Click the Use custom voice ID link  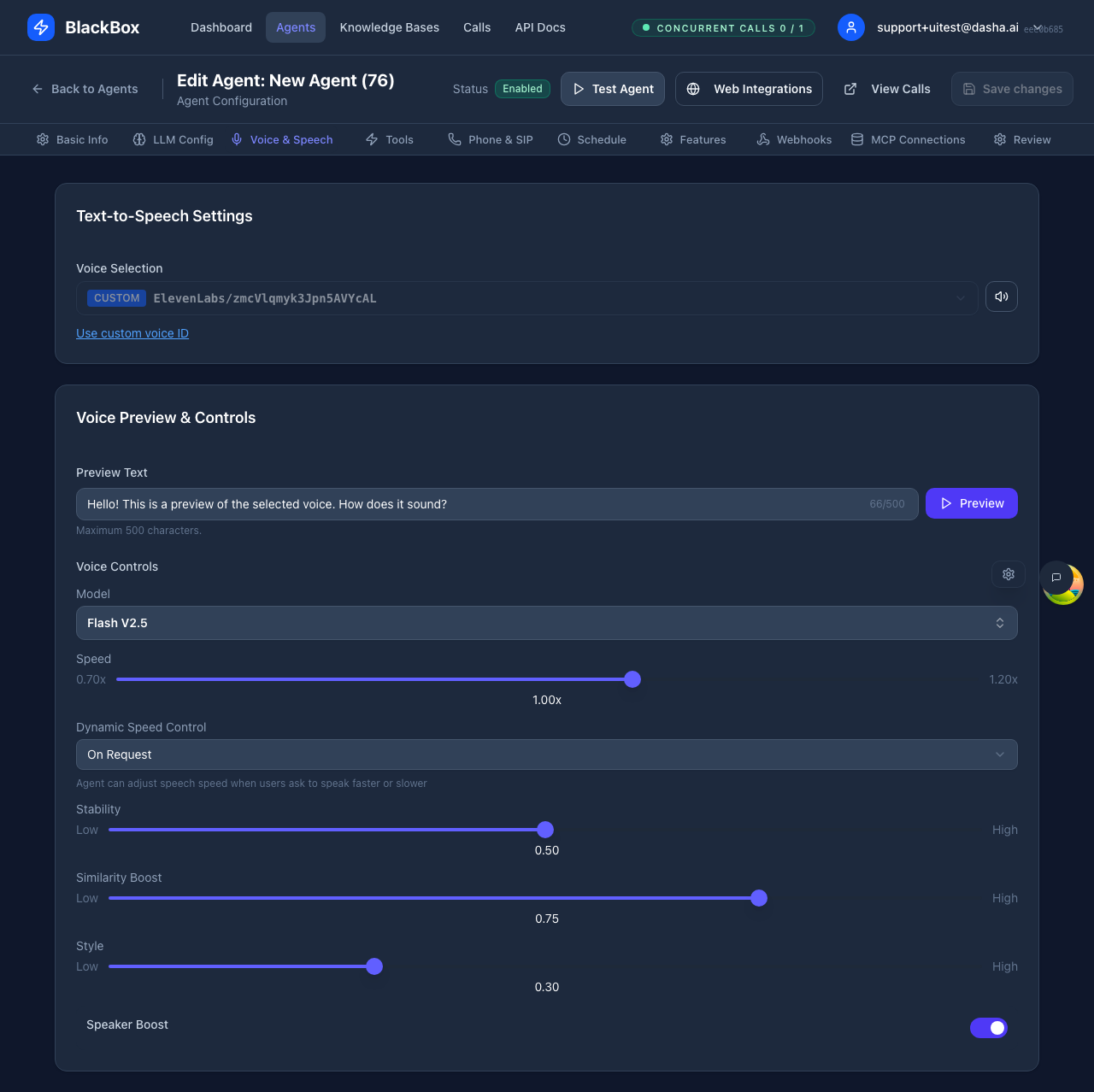pos(132,333)
